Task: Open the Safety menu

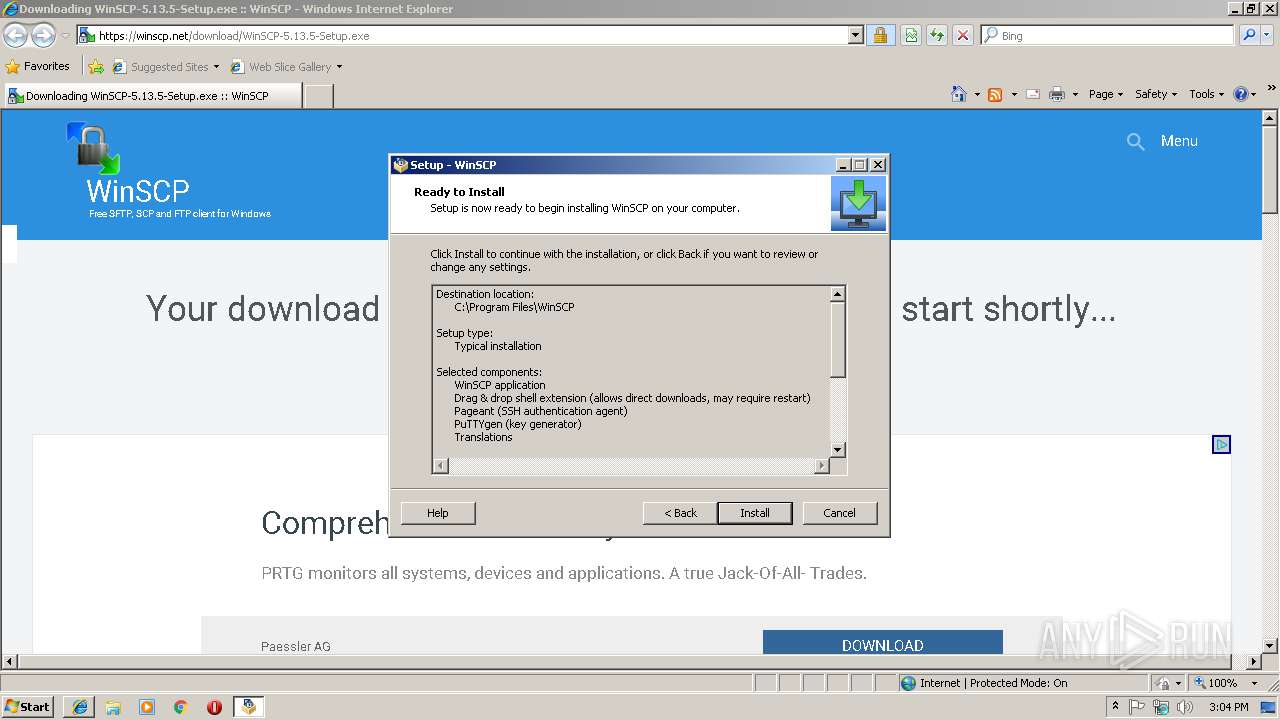Action: coord(1156,94)
